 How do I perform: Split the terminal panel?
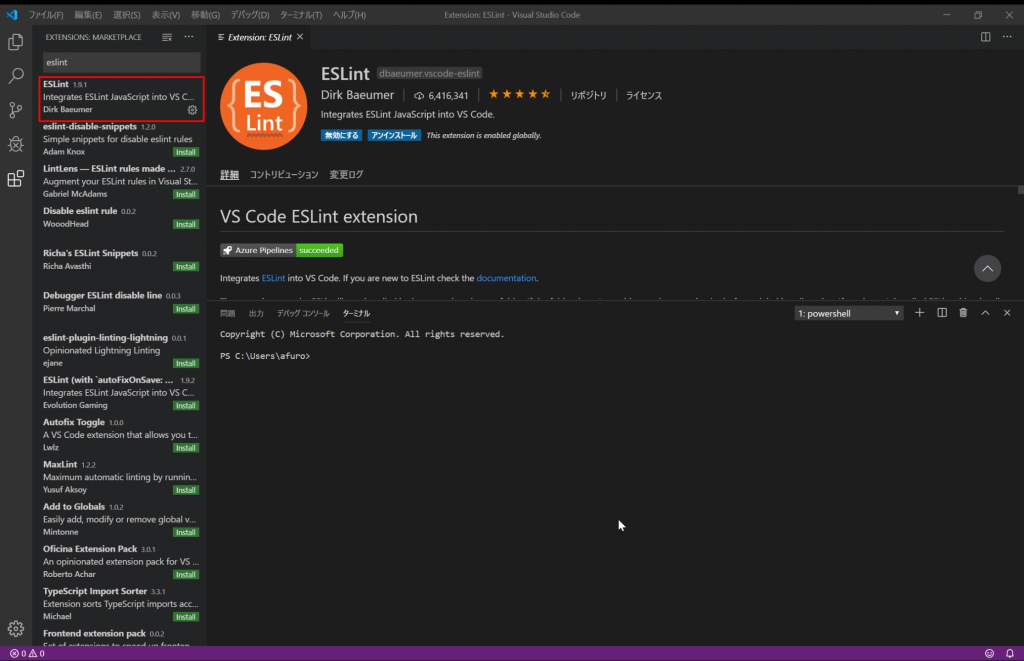click(x=942, y=313)
